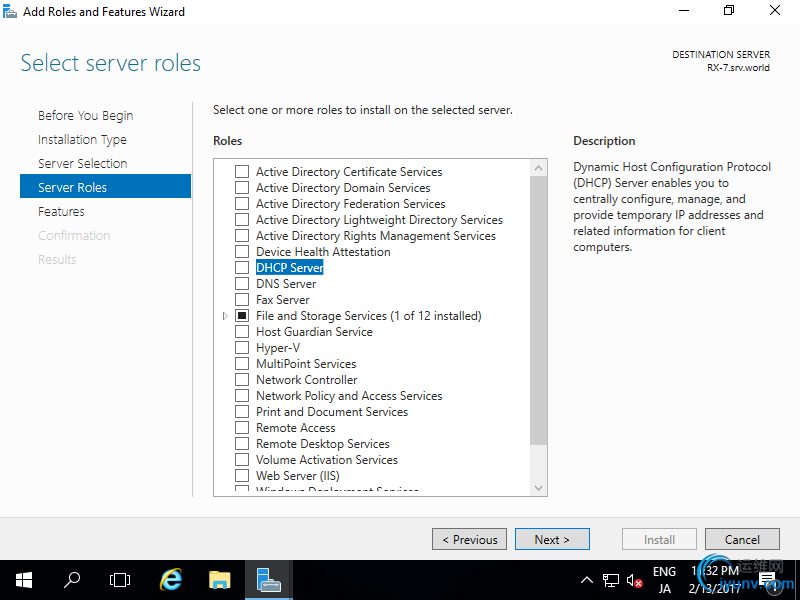Screen dimensions: 800x600
Task: Click the roles list scroll down arrow
Action: coord(538,488)
